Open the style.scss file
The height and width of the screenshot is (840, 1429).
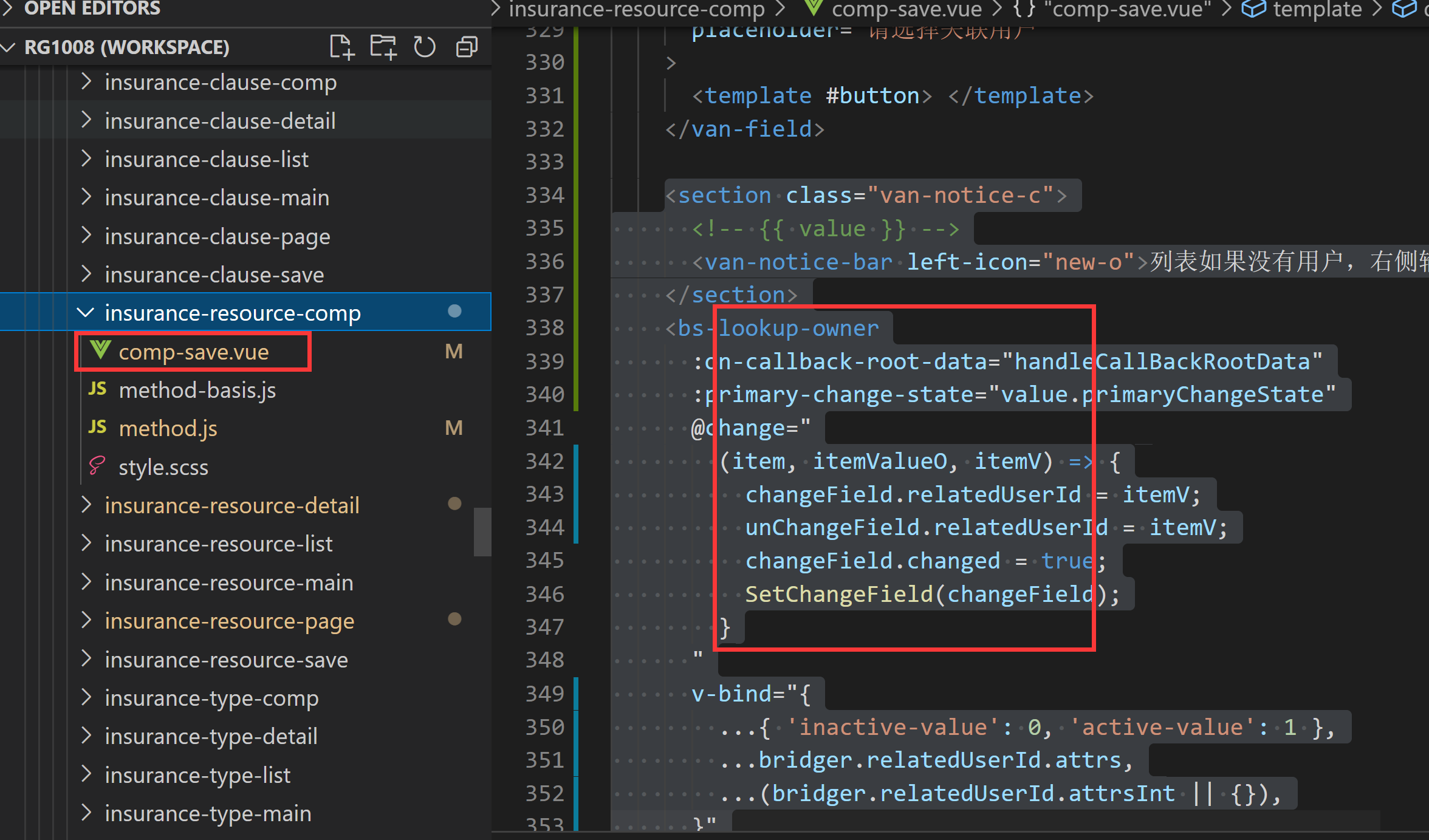point(163,467)
